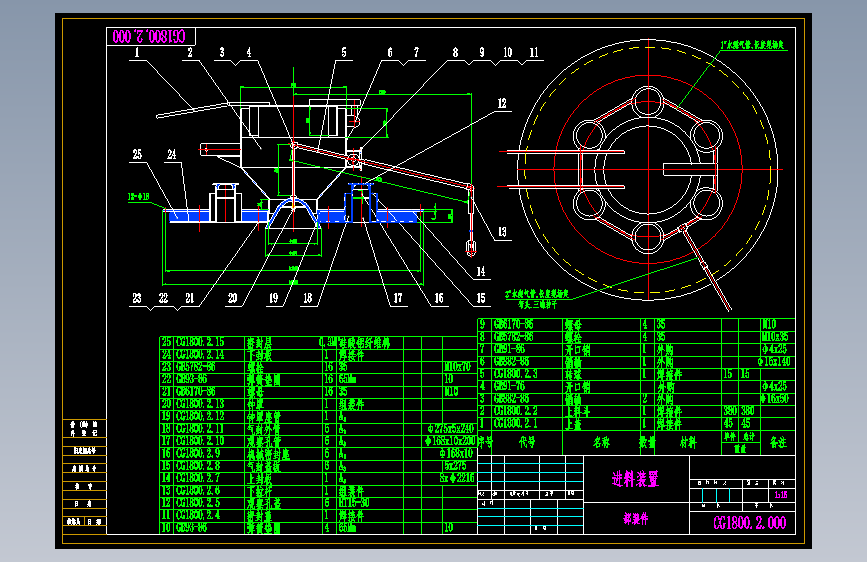Click the weight value 380 in the 总计 column

[748, 412]
